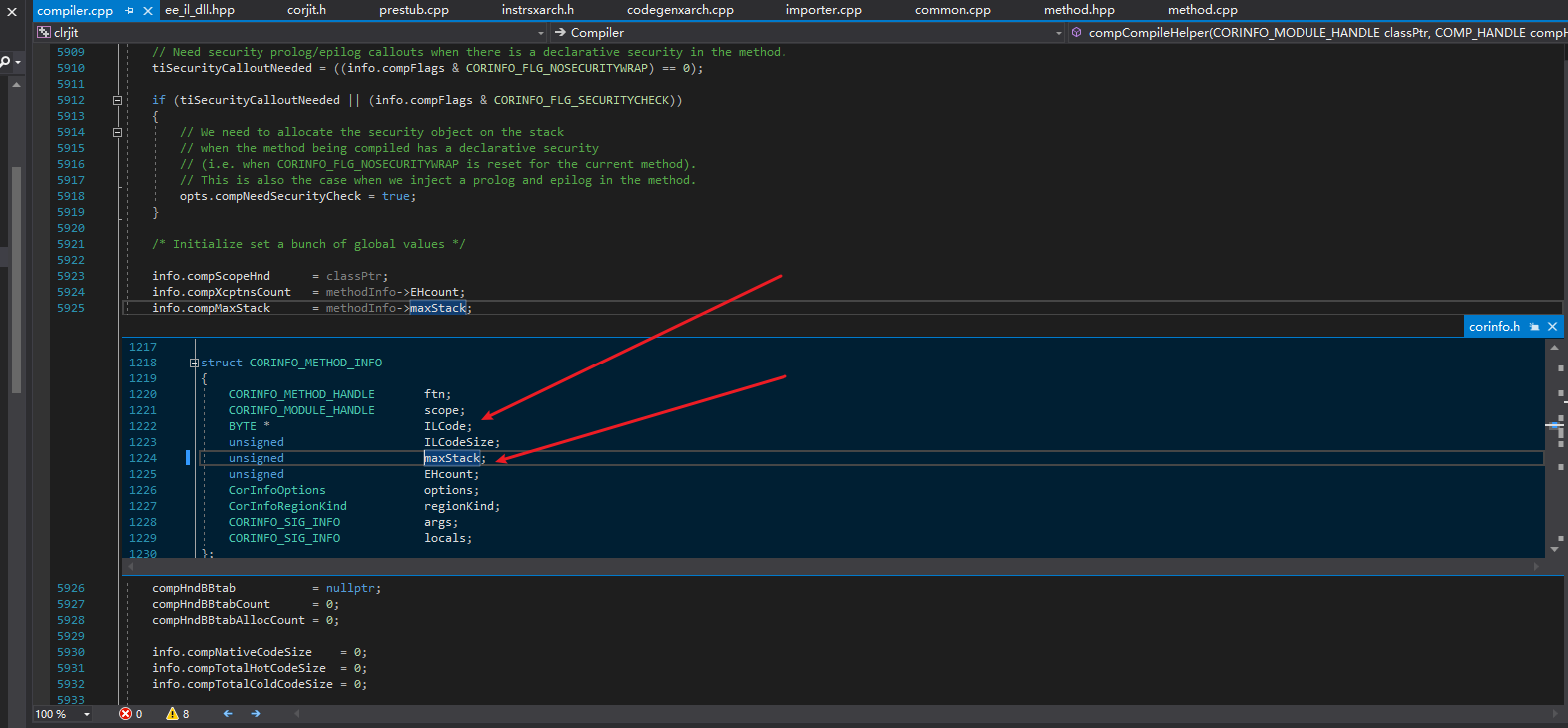Click CORINFO_MODULE_HANDLE type in peek window
This screenshot has width=1568, height=728.
pos(301,410)
